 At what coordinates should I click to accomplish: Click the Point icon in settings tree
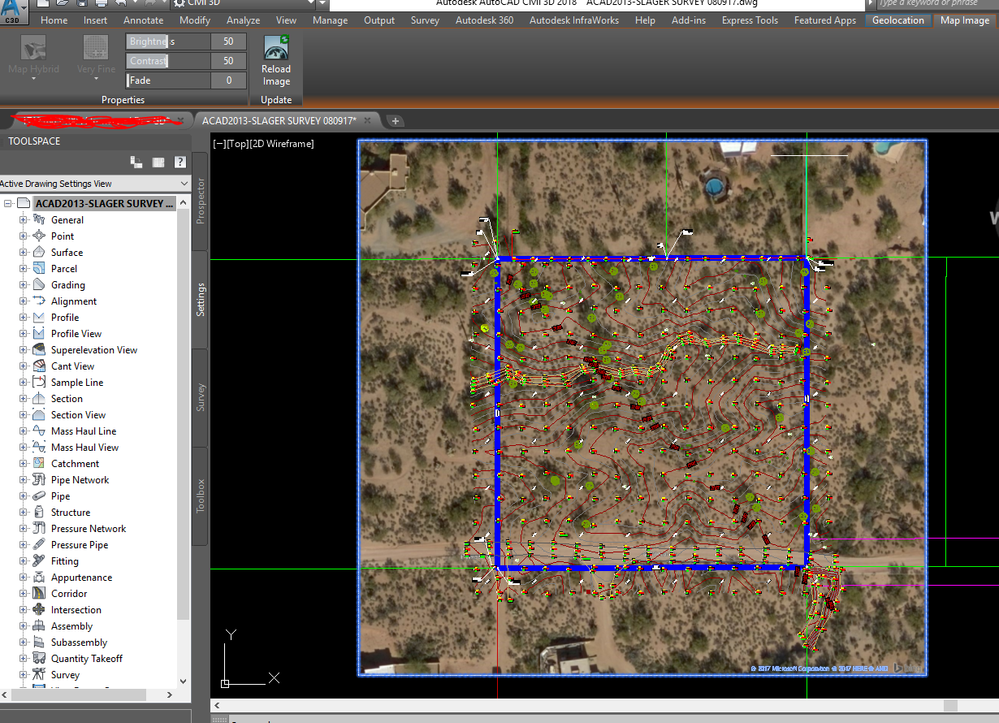point(39,236)
